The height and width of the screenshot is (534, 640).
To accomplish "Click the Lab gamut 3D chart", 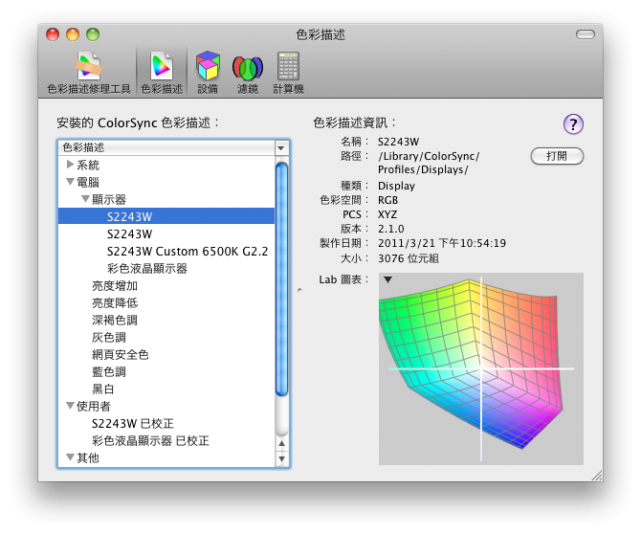I will click(481, 369).
